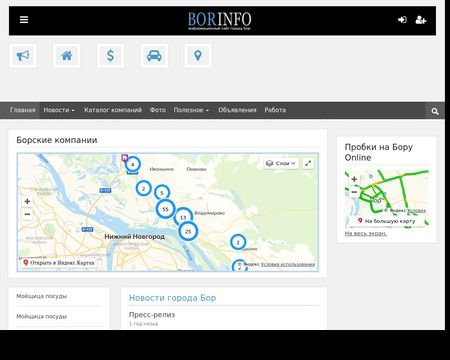This screenshot has height=360, width=450.
Task: Open the Работа menu item
Action: click(275, 110)
